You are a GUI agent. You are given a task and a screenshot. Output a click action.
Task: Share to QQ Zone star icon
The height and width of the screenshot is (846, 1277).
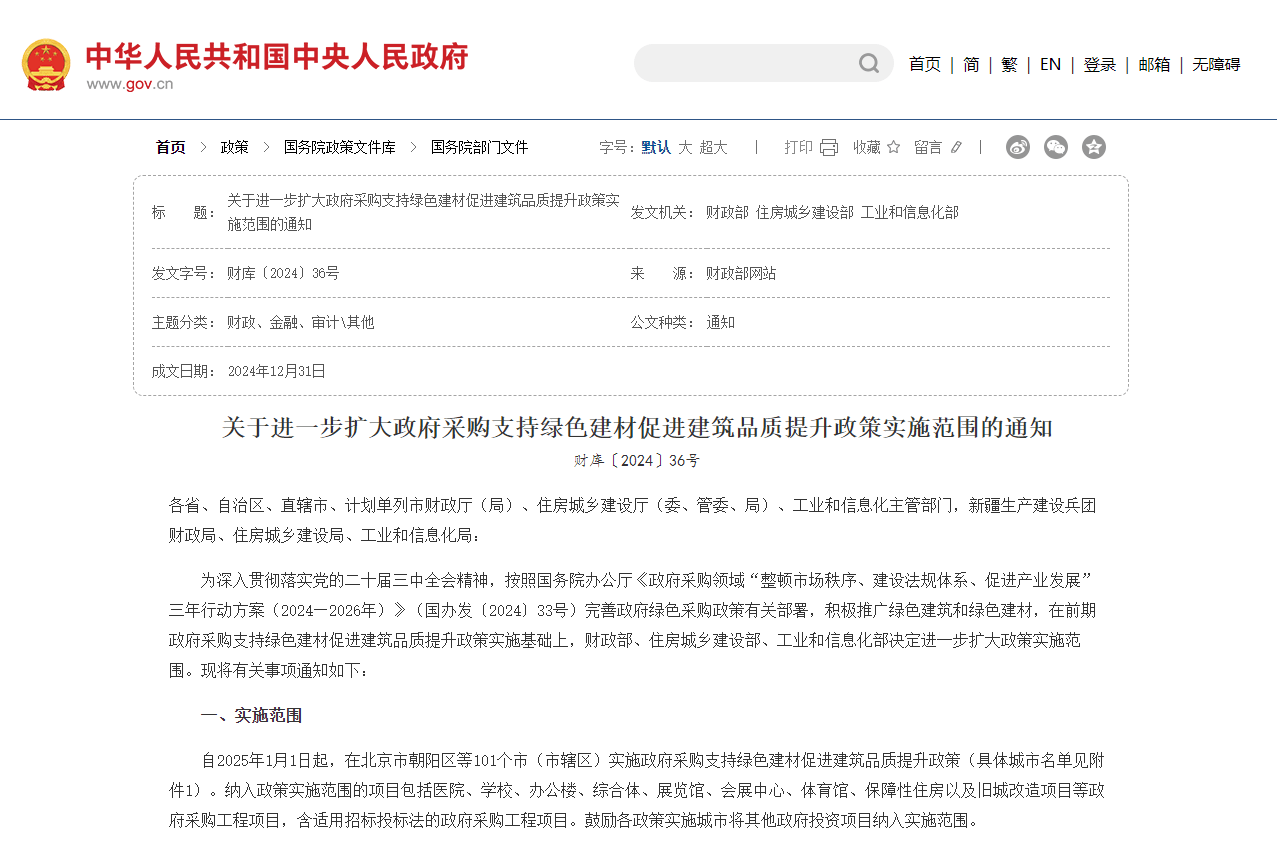pyautogui.click(x=1094, y=147)
